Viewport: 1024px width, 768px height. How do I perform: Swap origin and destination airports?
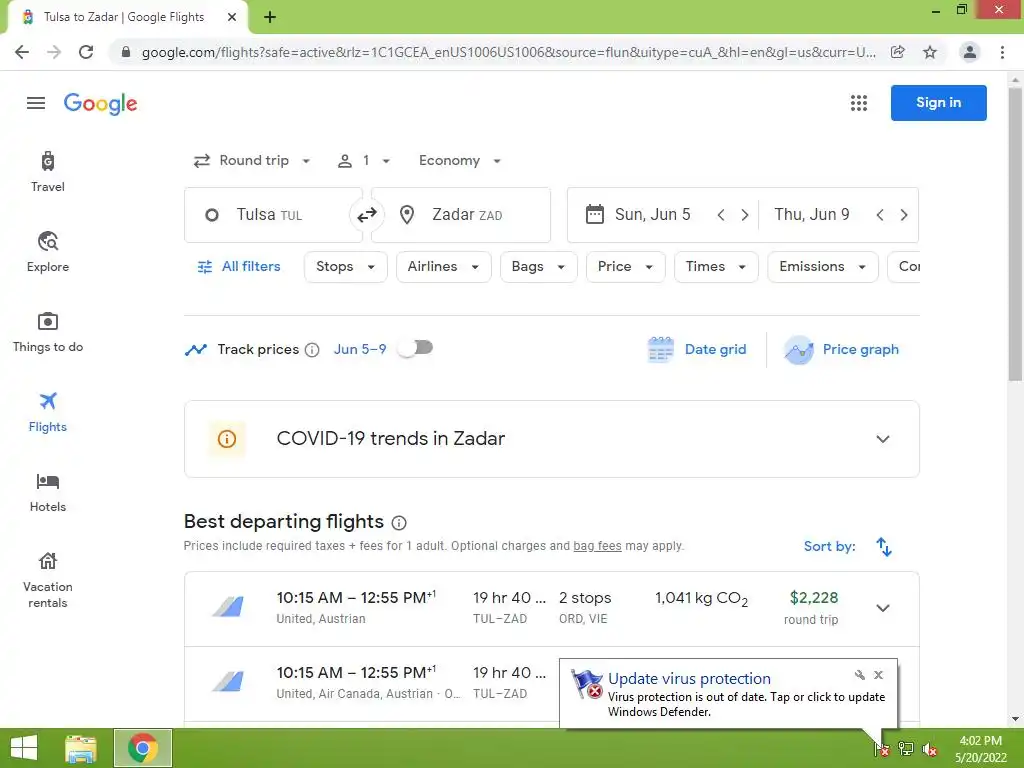tap(366, 215)
